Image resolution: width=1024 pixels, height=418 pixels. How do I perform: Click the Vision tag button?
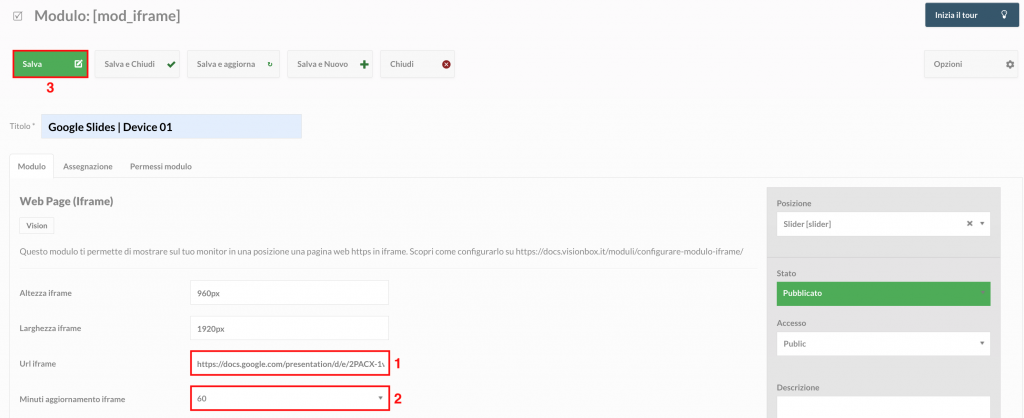pyautogui.click(x=37, y=225)
